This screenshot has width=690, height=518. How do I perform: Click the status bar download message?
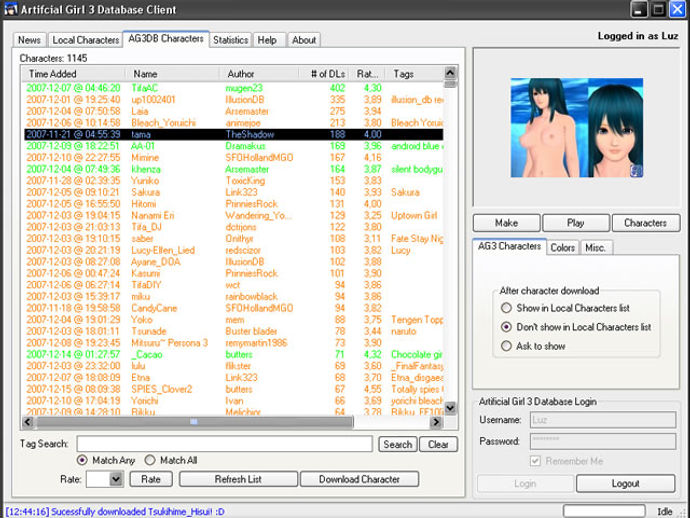point(115,512)
